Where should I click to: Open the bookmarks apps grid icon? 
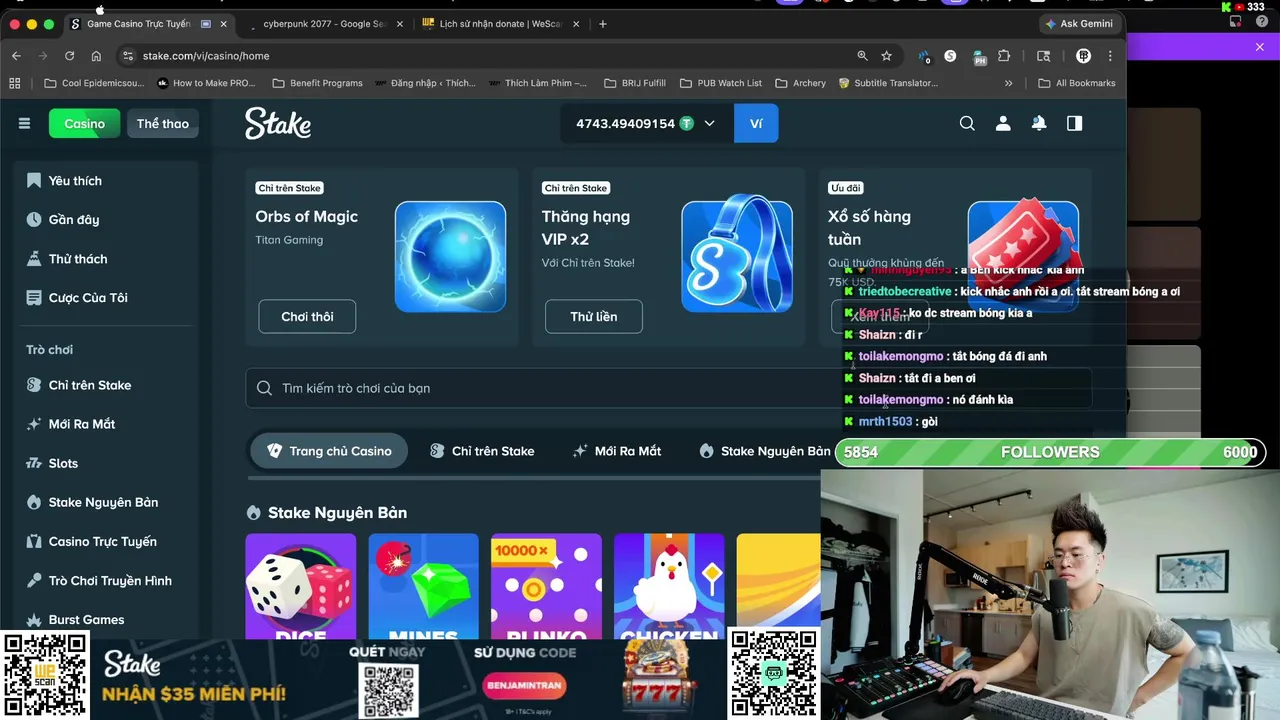[x=15, y=83]
